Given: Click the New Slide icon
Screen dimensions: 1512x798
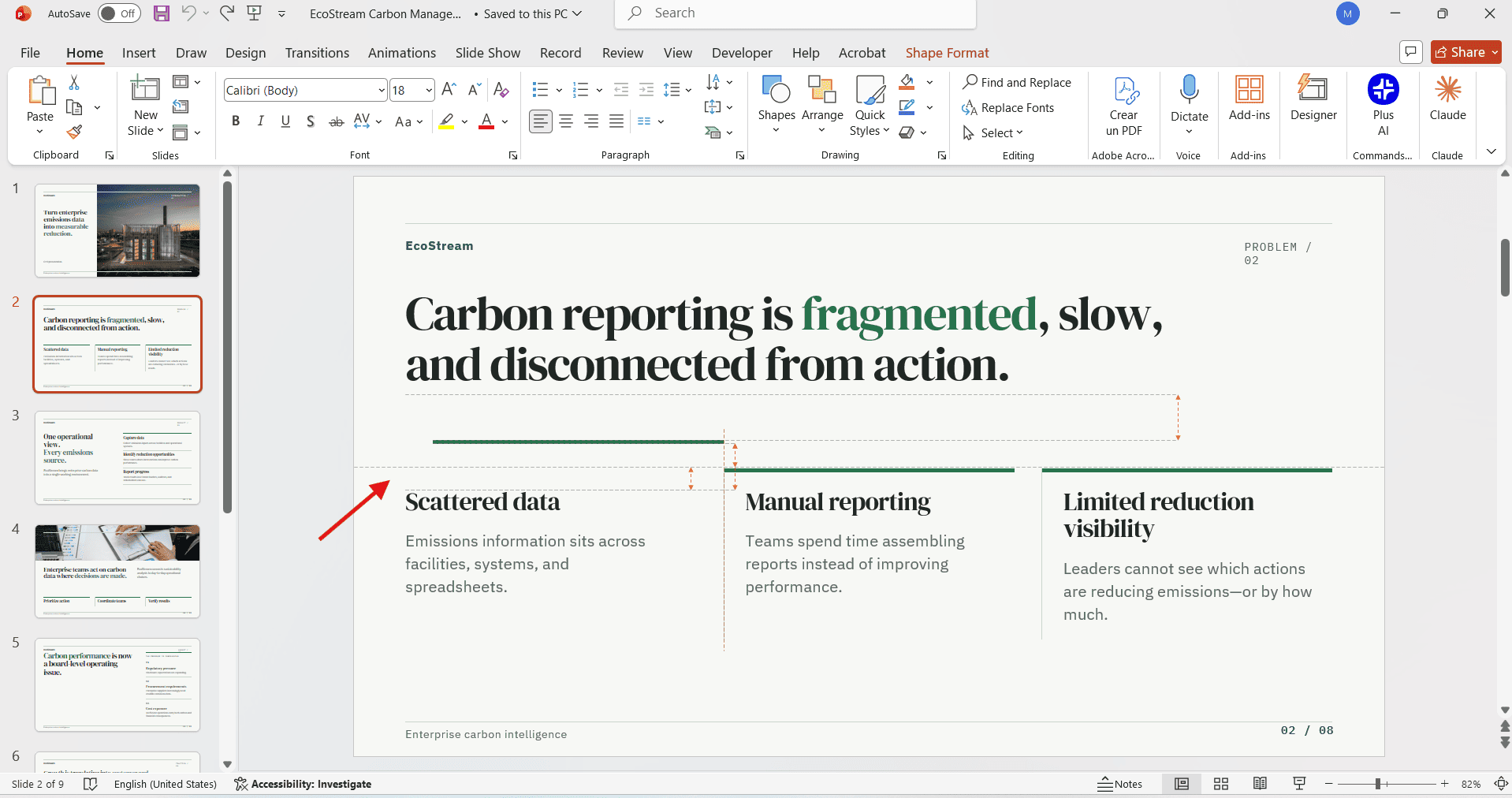Looking at the screenshot, I should coord(145,90).
